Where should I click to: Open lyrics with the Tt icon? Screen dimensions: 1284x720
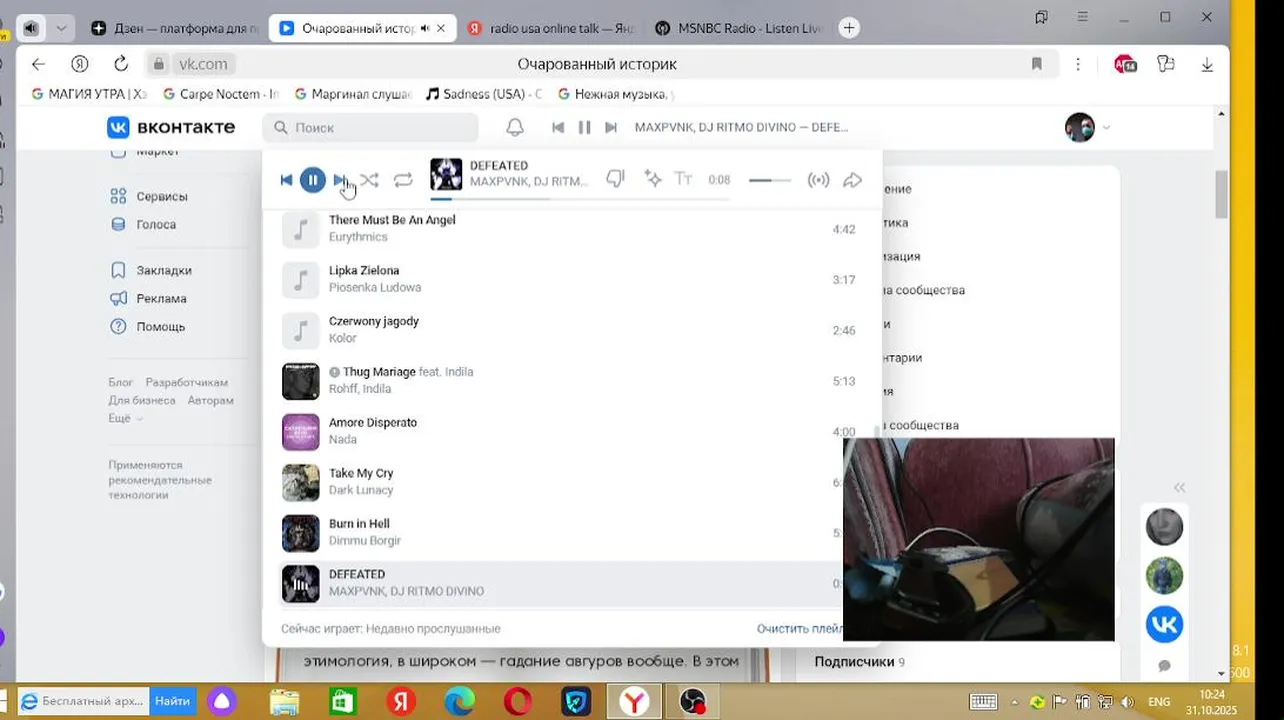(683, 179)
